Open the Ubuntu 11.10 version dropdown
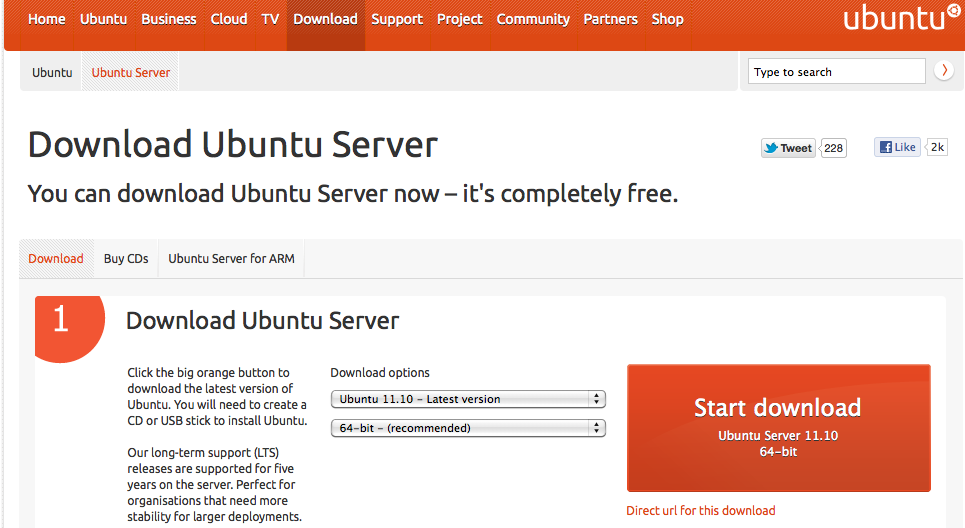Viewport: 965px width, 528px height. (468, 399)
